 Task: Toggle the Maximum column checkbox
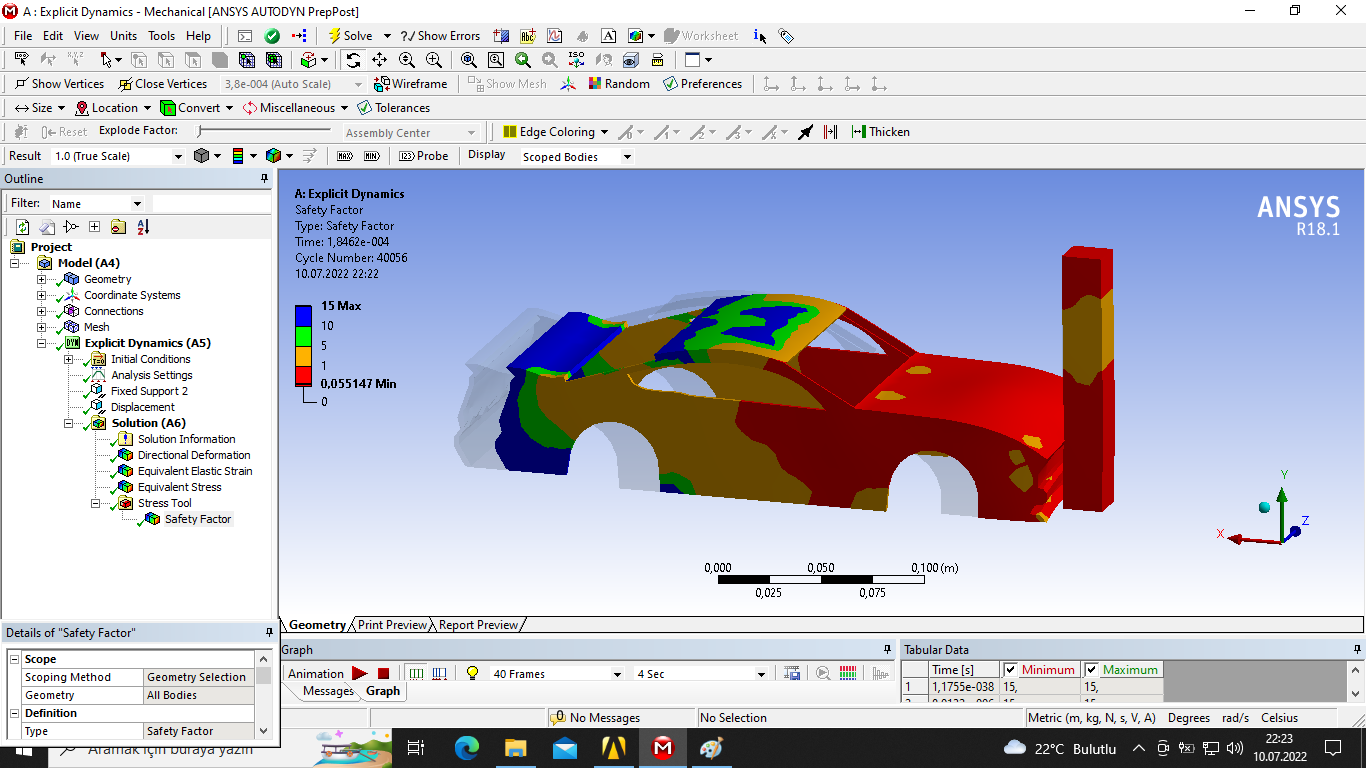click(1092, 670)
